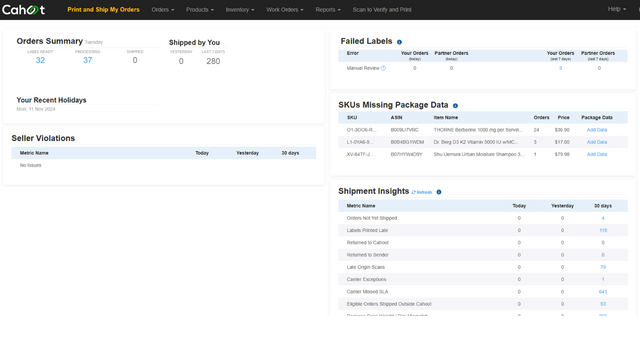Viewport: 640px width, 360px height.
Task: Go to Print and Ship My Orders
Action: [x=103, y=9]
